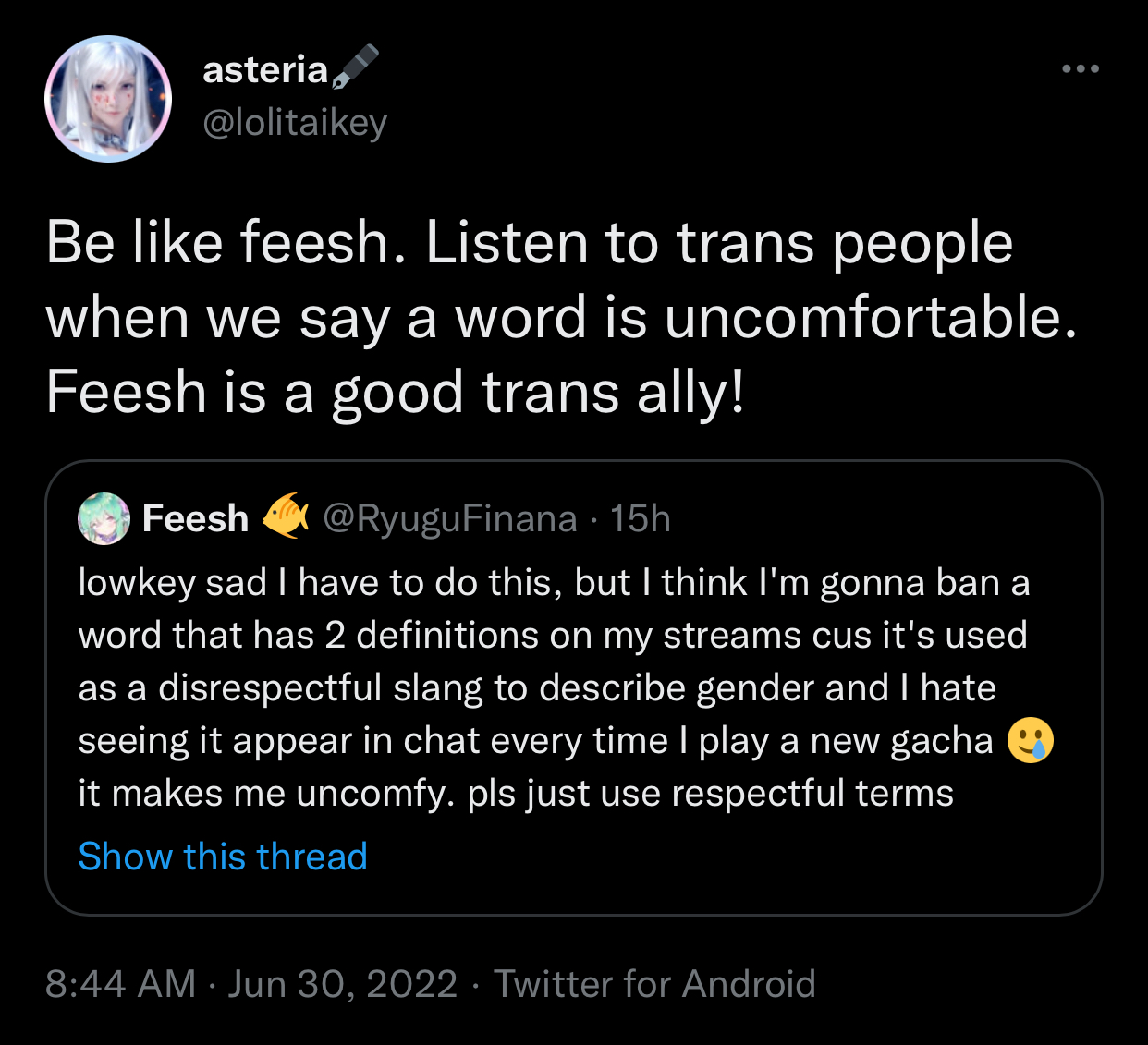
Task: Open the @RyuguFinana handle
Action: pyautogui.click(x=450, y=518)
